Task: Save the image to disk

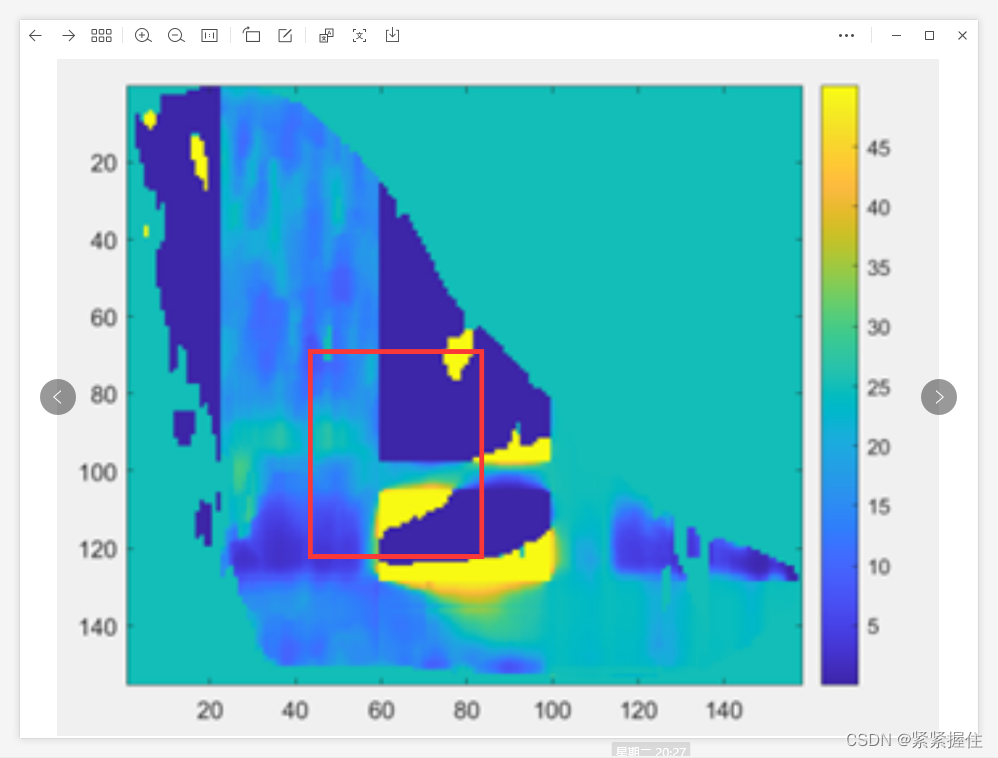Action: [x=391, y=35]
